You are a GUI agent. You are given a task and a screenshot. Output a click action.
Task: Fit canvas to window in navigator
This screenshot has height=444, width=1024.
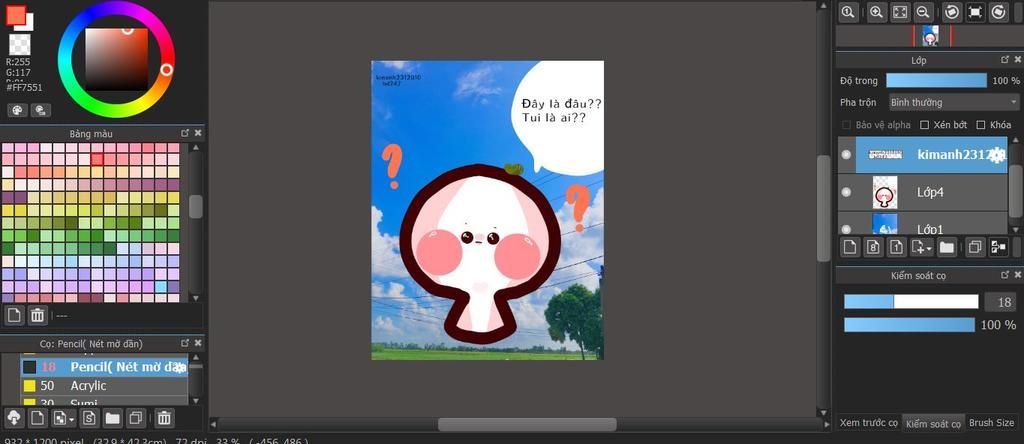click(900, 12)
